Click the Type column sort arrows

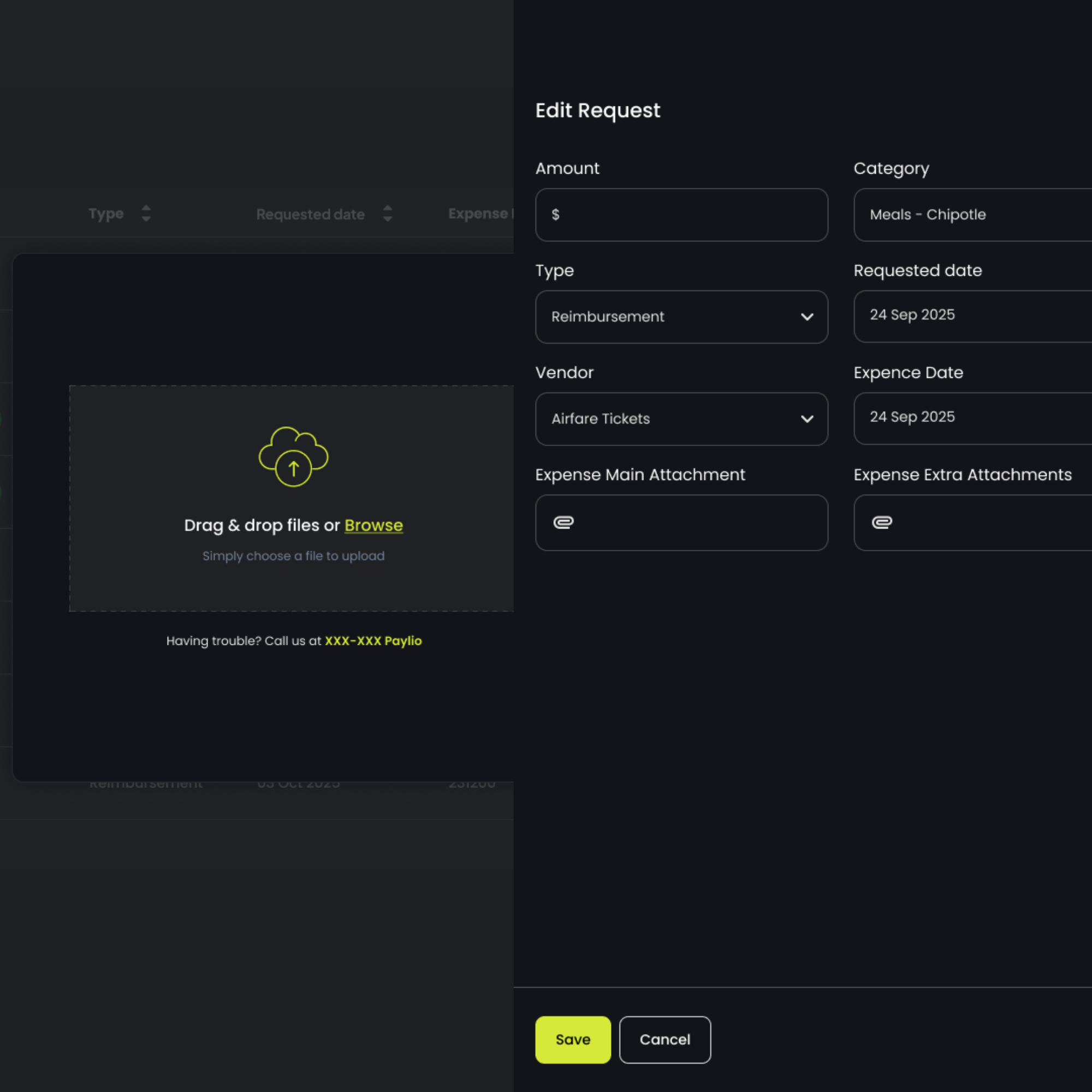coord(146,213)
